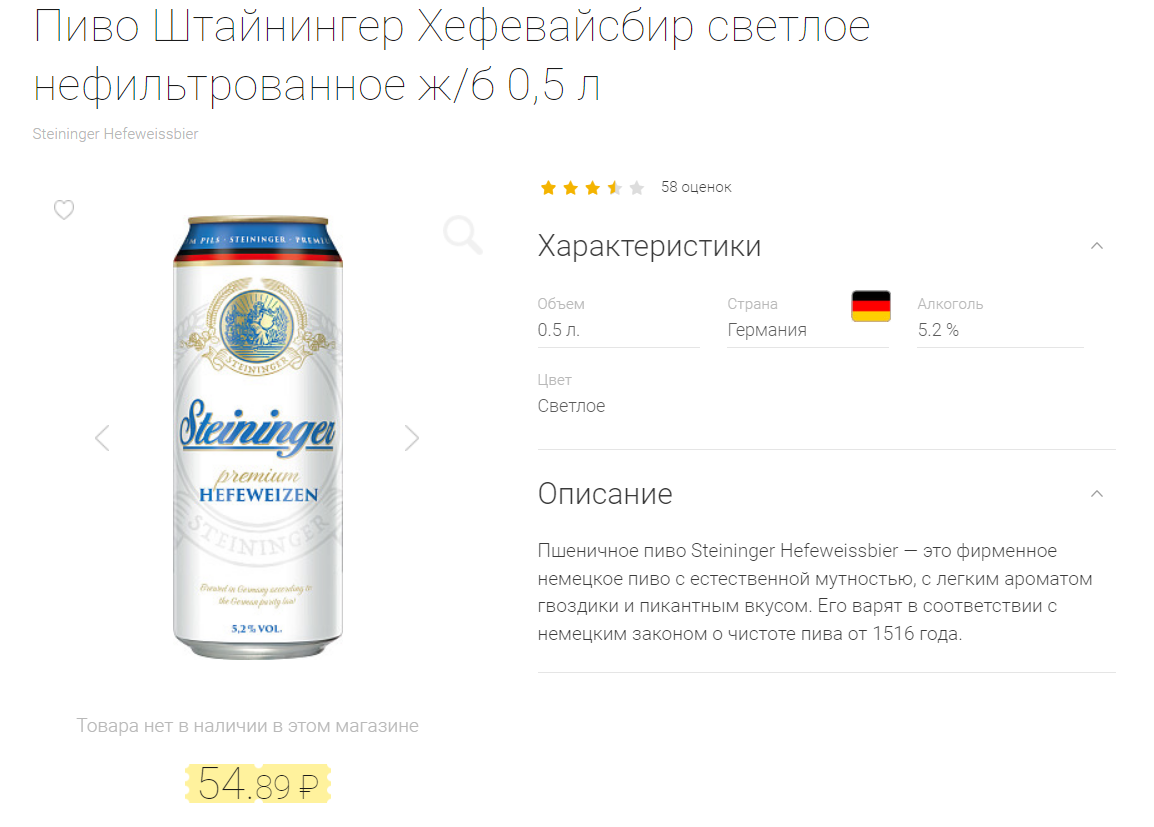Click the first rating star

(x=548, y=188)
